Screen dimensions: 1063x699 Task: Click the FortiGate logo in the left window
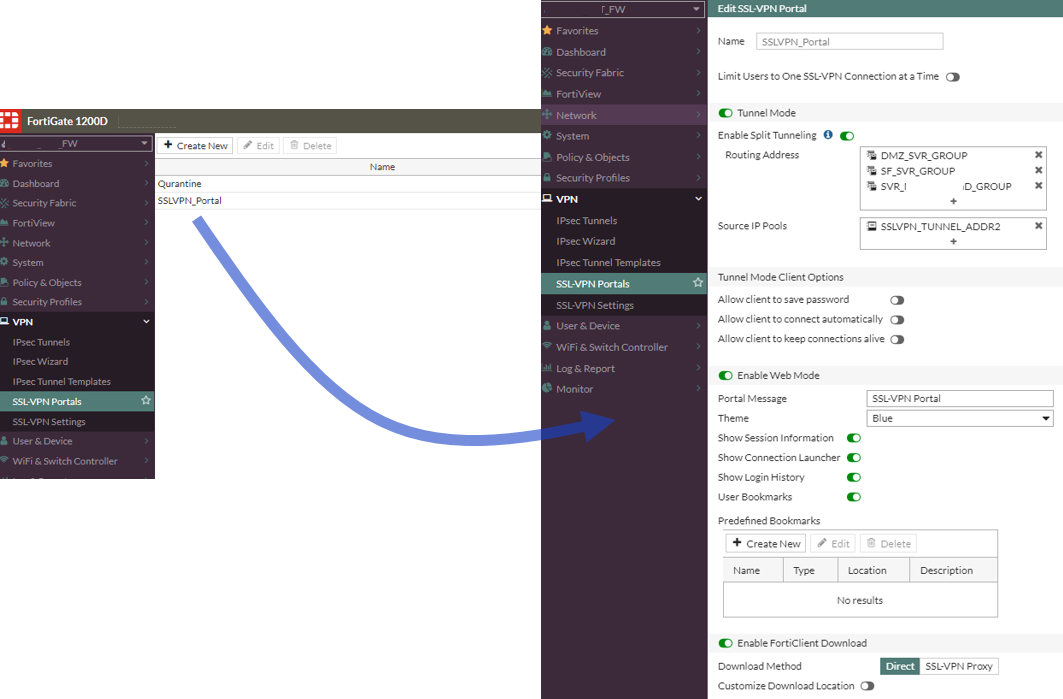point(9,121)
